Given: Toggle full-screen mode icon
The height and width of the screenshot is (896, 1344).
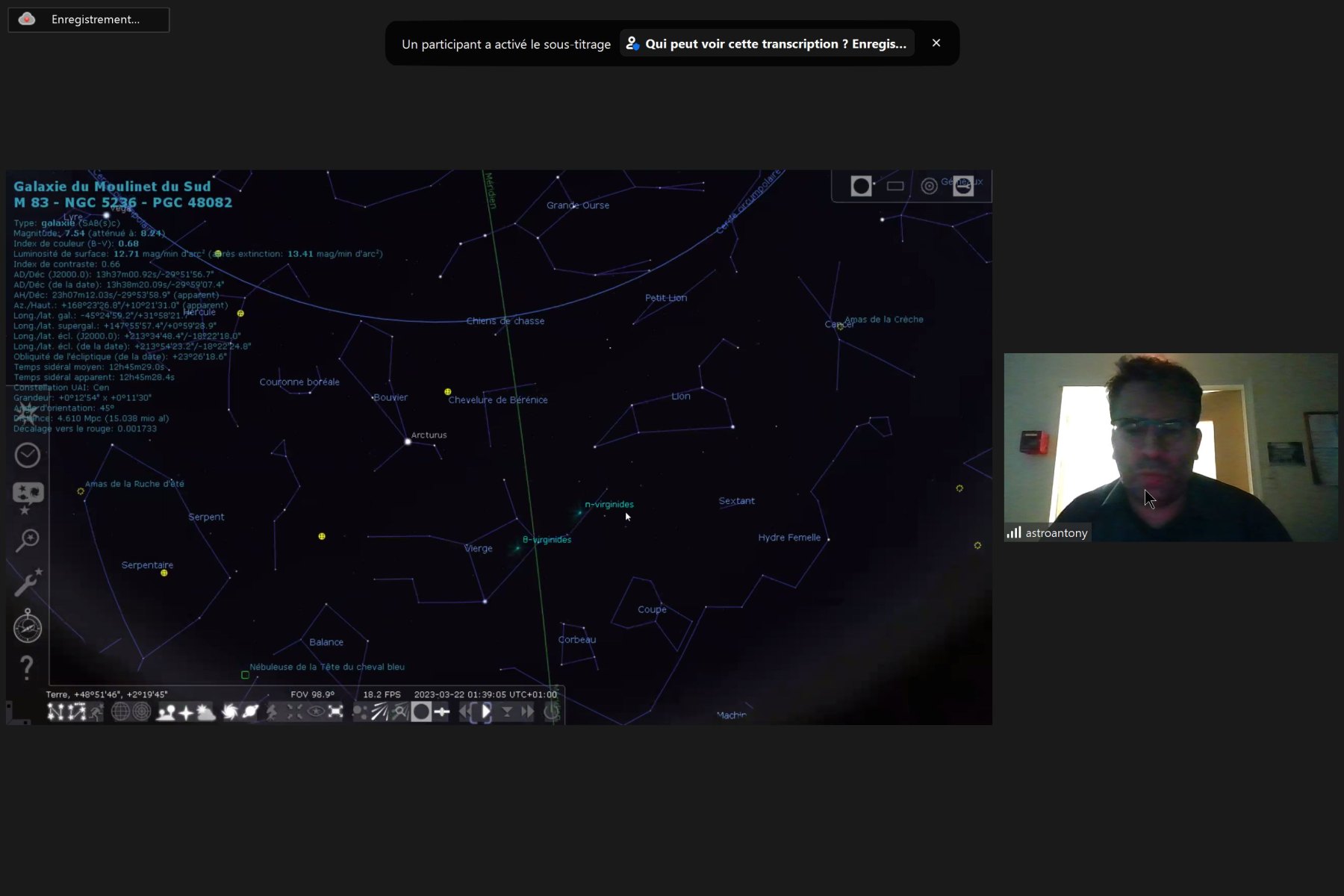Looking at the screenshot, I should [x=336, y=712].
